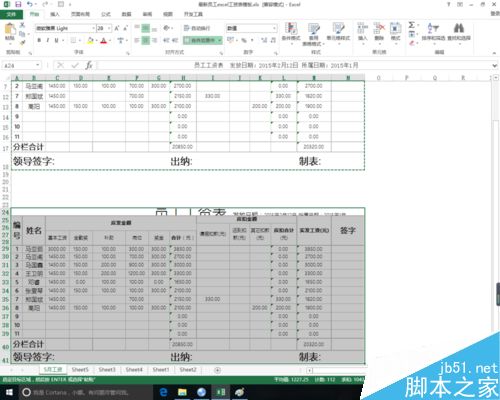
Task: Switch to the Formulas ribbon tab
Action: click(106, 14)
